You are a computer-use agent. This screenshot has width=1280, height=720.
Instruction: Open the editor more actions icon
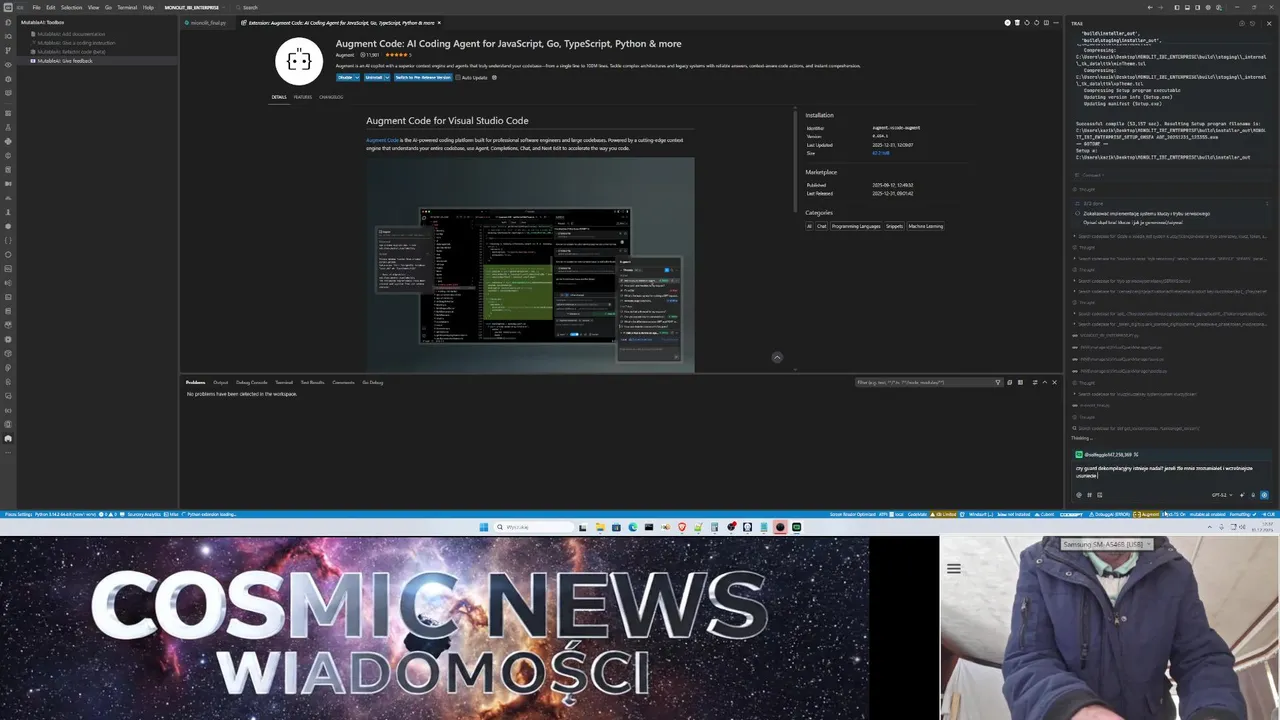point(1056,23)
